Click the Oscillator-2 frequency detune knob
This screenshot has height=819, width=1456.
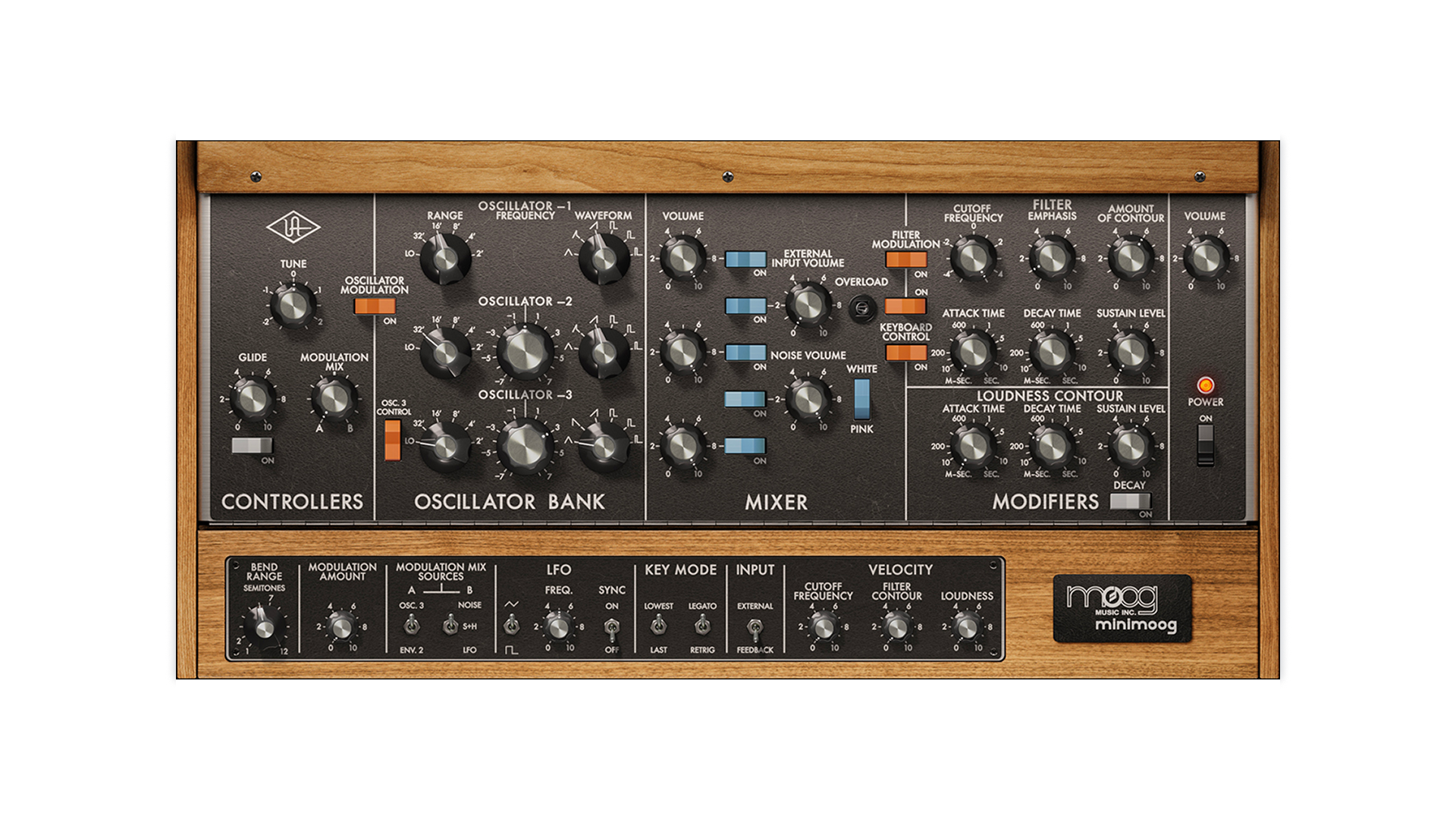click(x=525, y=352)
